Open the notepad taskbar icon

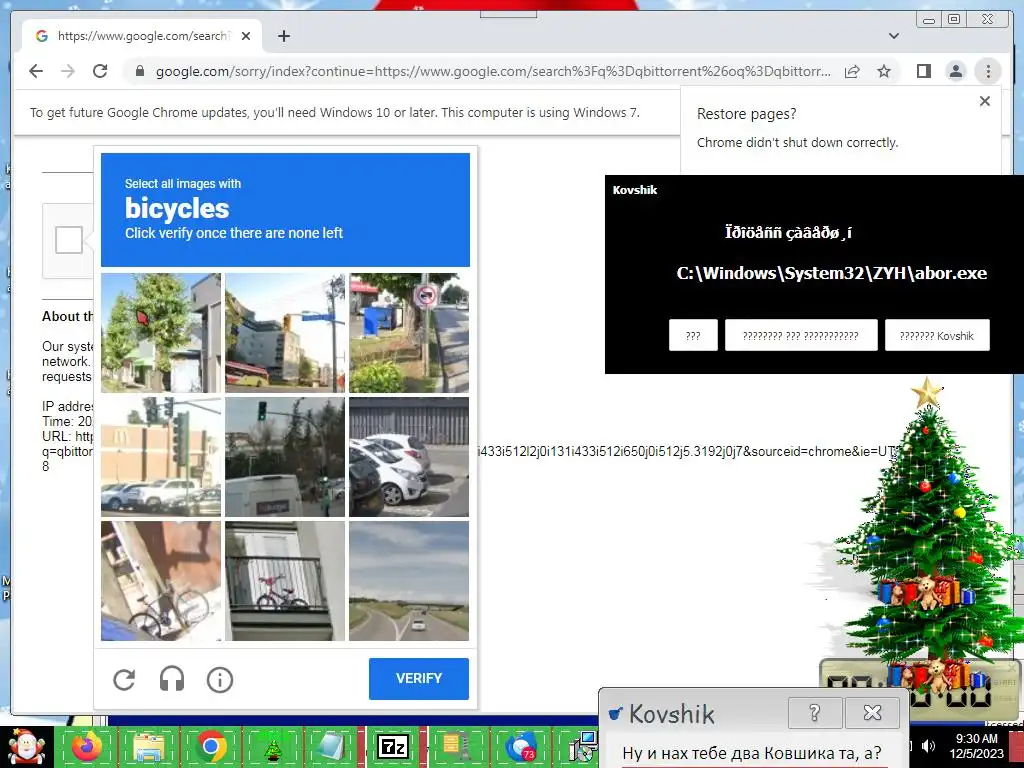coord(333,747)
